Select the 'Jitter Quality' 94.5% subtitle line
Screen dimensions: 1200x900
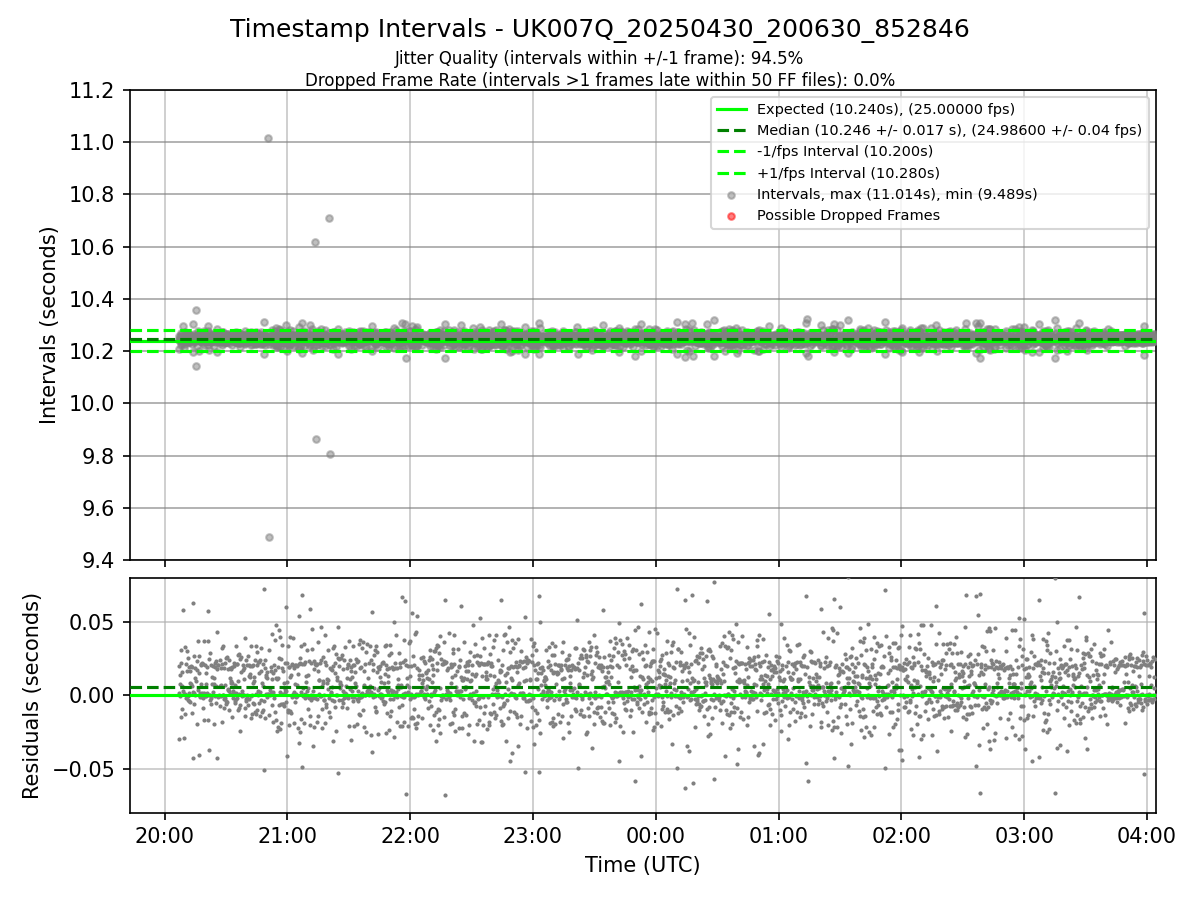click(x=599, y=59)
